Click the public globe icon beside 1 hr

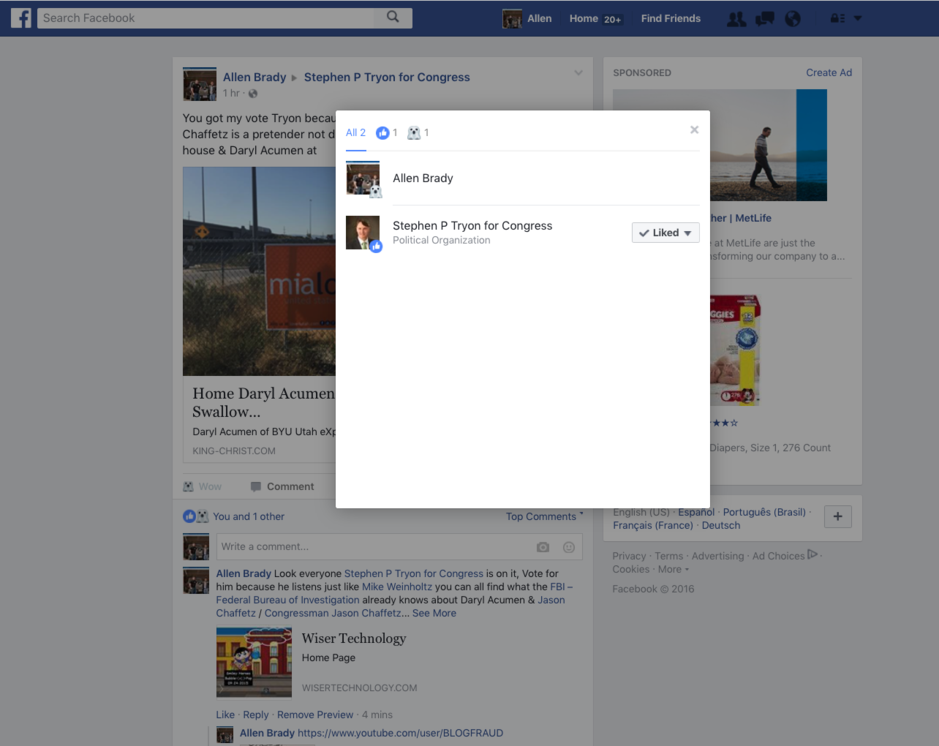click(253, 93)
